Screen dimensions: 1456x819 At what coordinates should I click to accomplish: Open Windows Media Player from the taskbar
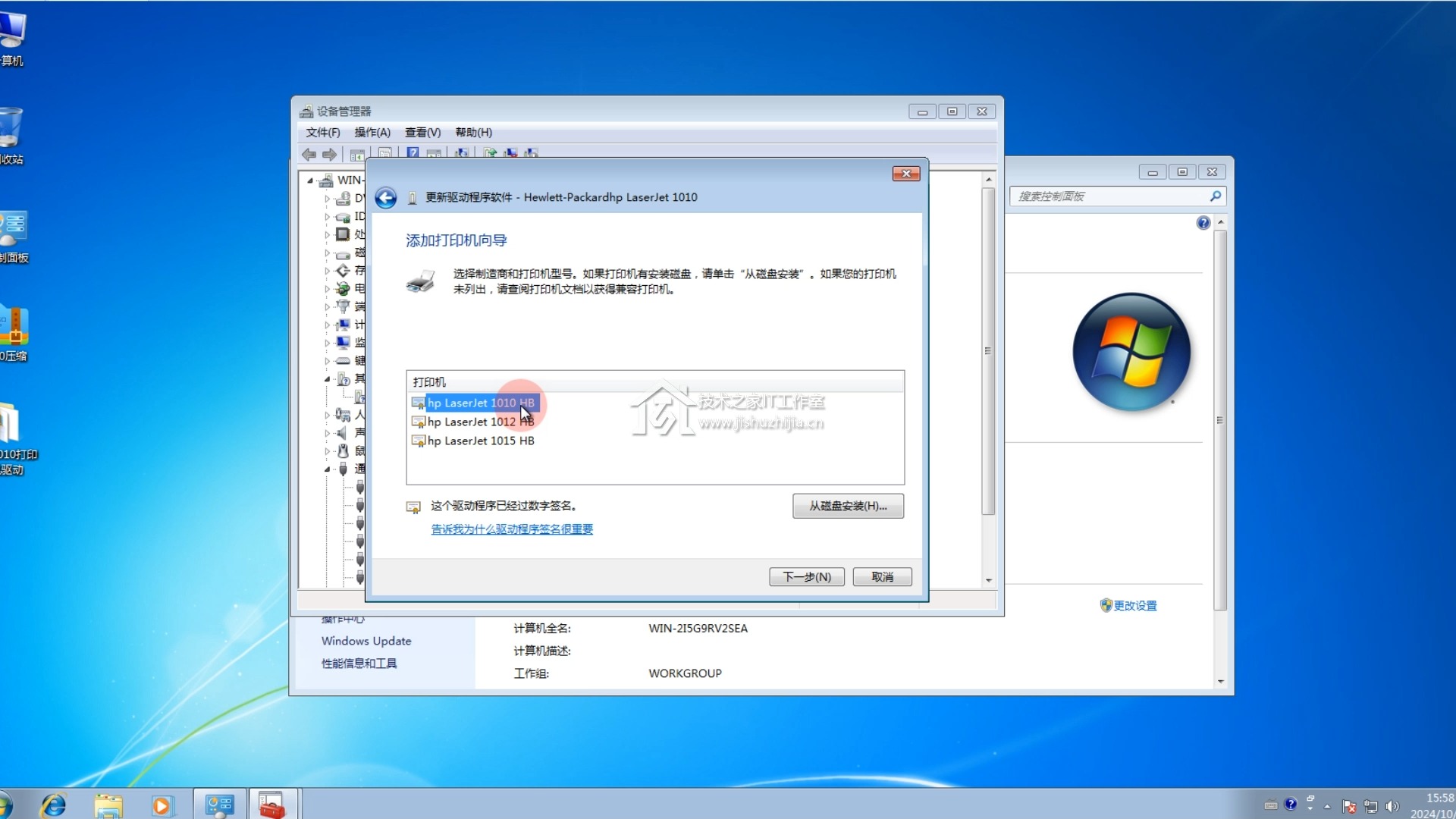[164, 804]
